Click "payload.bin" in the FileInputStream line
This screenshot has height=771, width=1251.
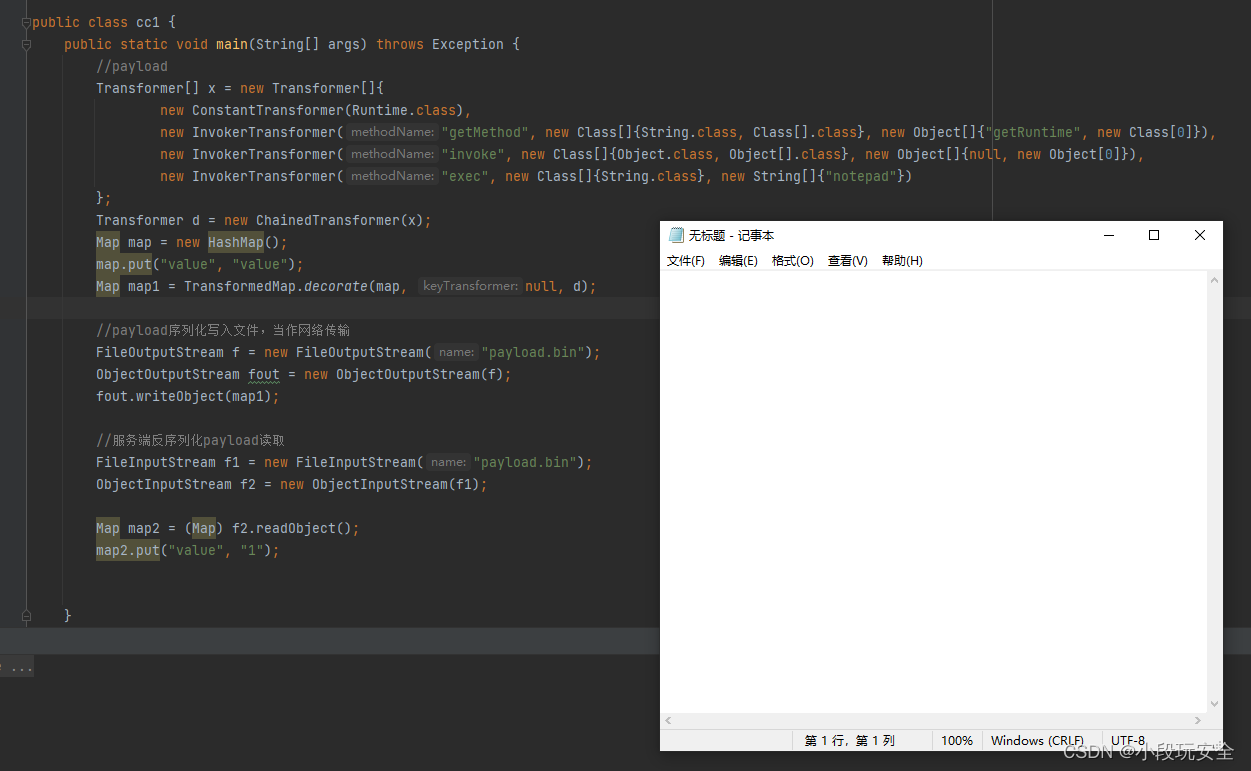point(524,462)
